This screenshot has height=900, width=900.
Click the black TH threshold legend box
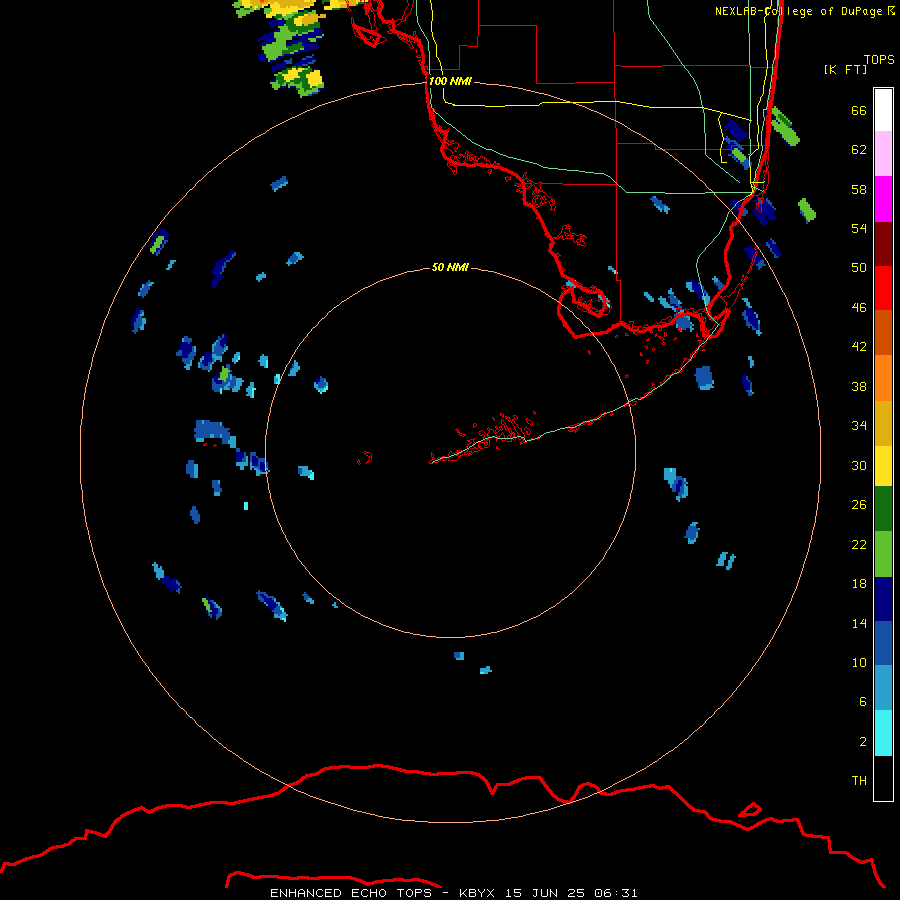coord(883,778)
